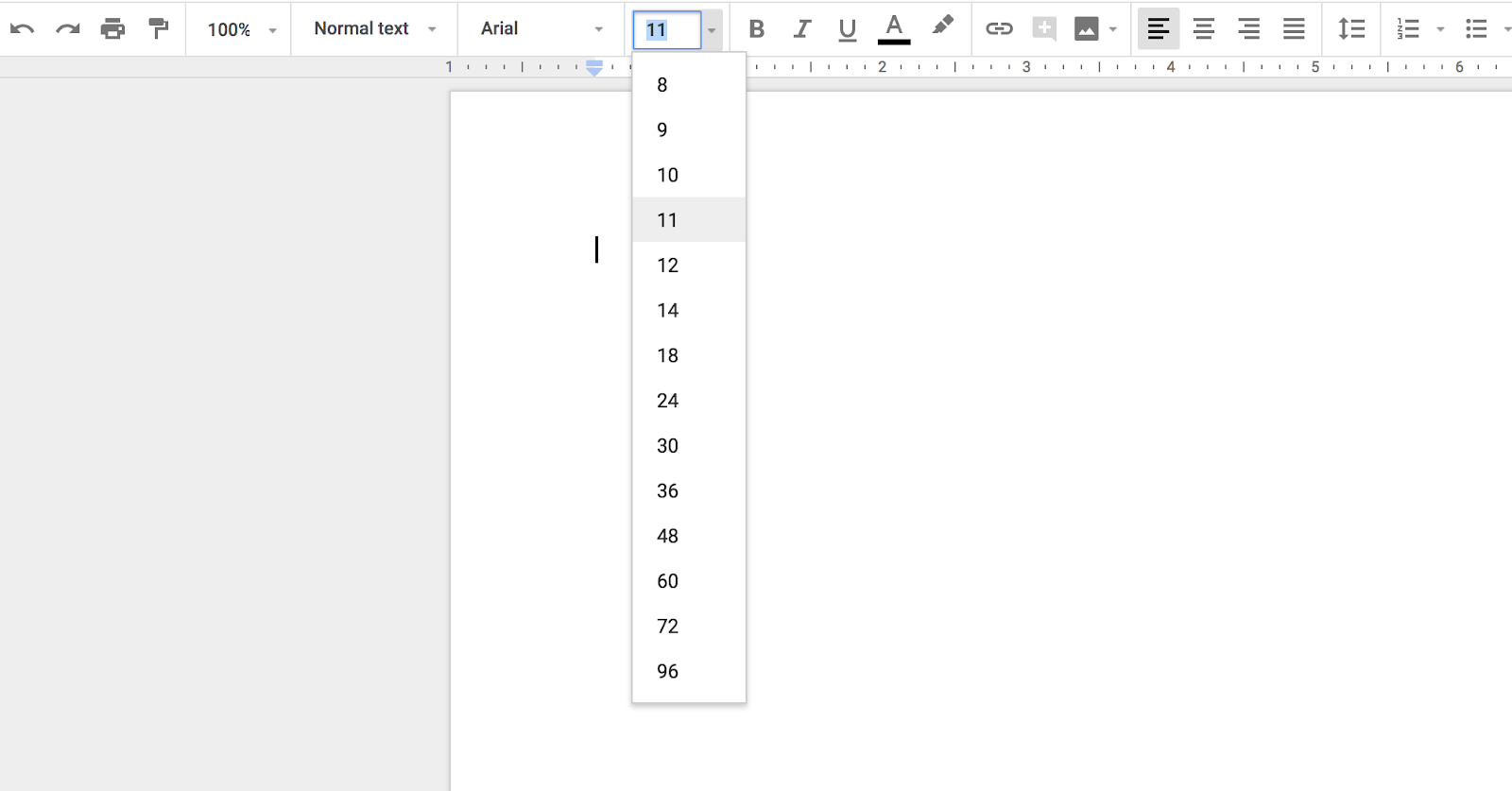Toggle Underline formatting

(847, 29)
